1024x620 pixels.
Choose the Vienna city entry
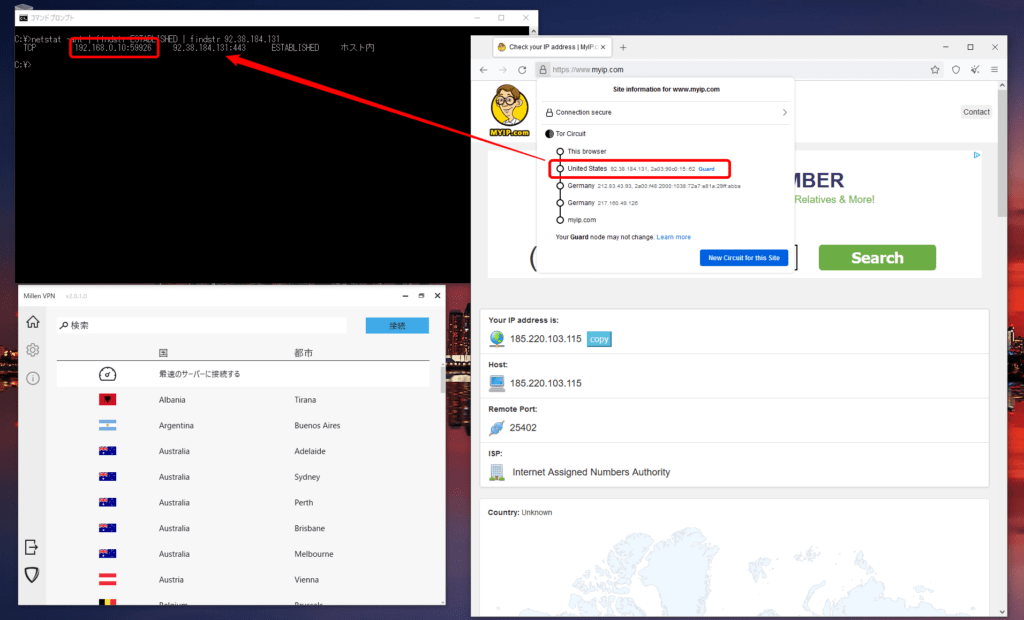[306, 579]
